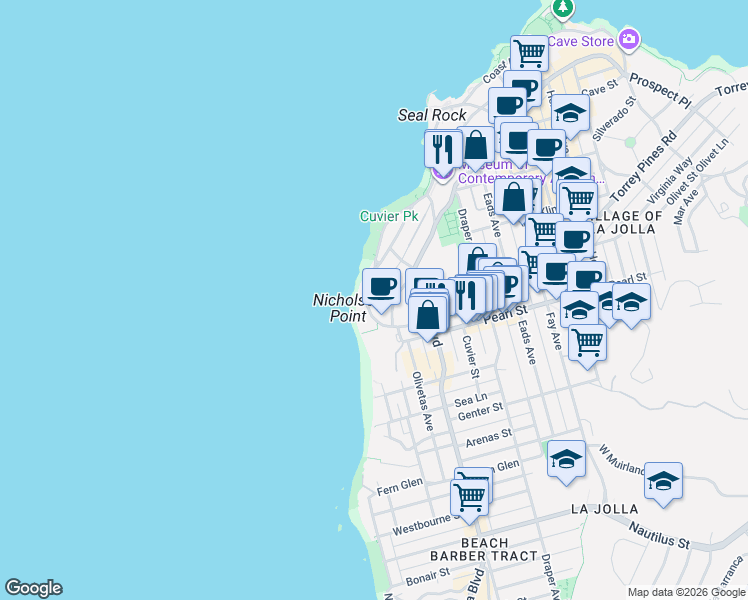Click the Arenas St street label
Image resolution: width=748 pixels, height=600 pixels.
point(488,437)
